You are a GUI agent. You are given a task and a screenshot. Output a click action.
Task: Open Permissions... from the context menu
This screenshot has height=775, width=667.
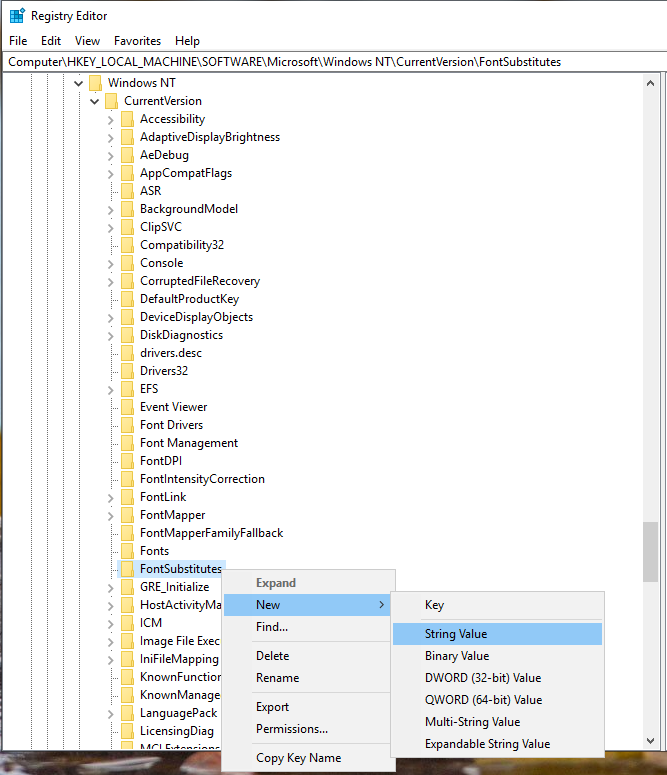[307, 729]
